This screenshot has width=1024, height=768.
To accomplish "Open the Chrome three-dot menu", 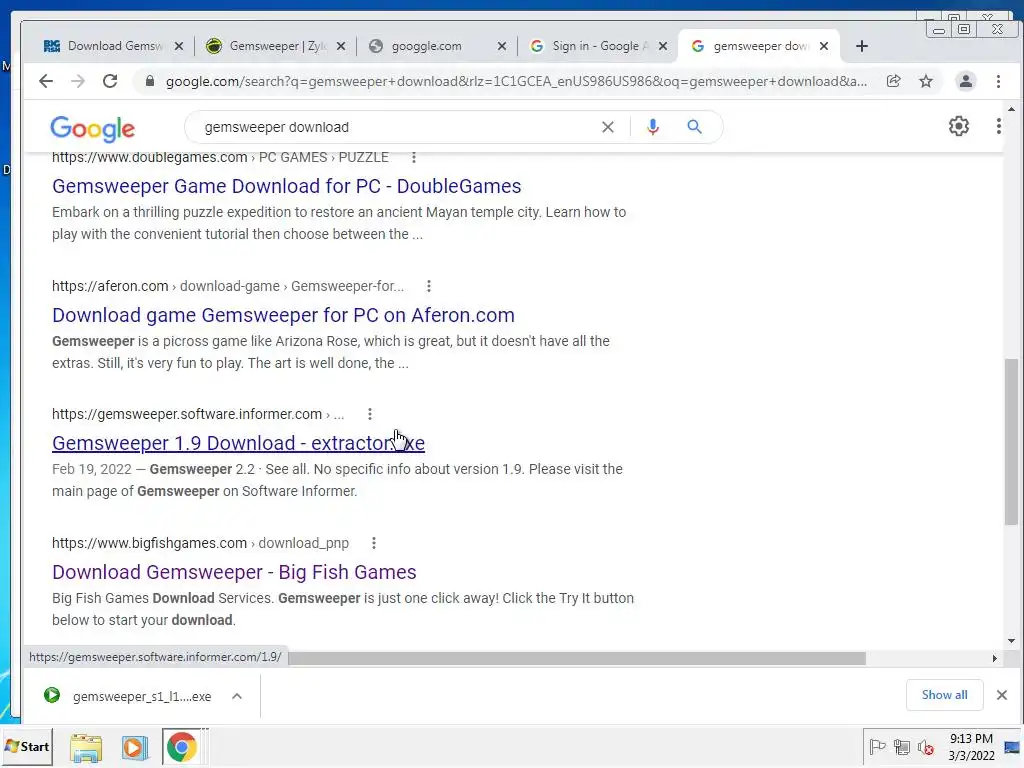I will (x=998, y=82).
